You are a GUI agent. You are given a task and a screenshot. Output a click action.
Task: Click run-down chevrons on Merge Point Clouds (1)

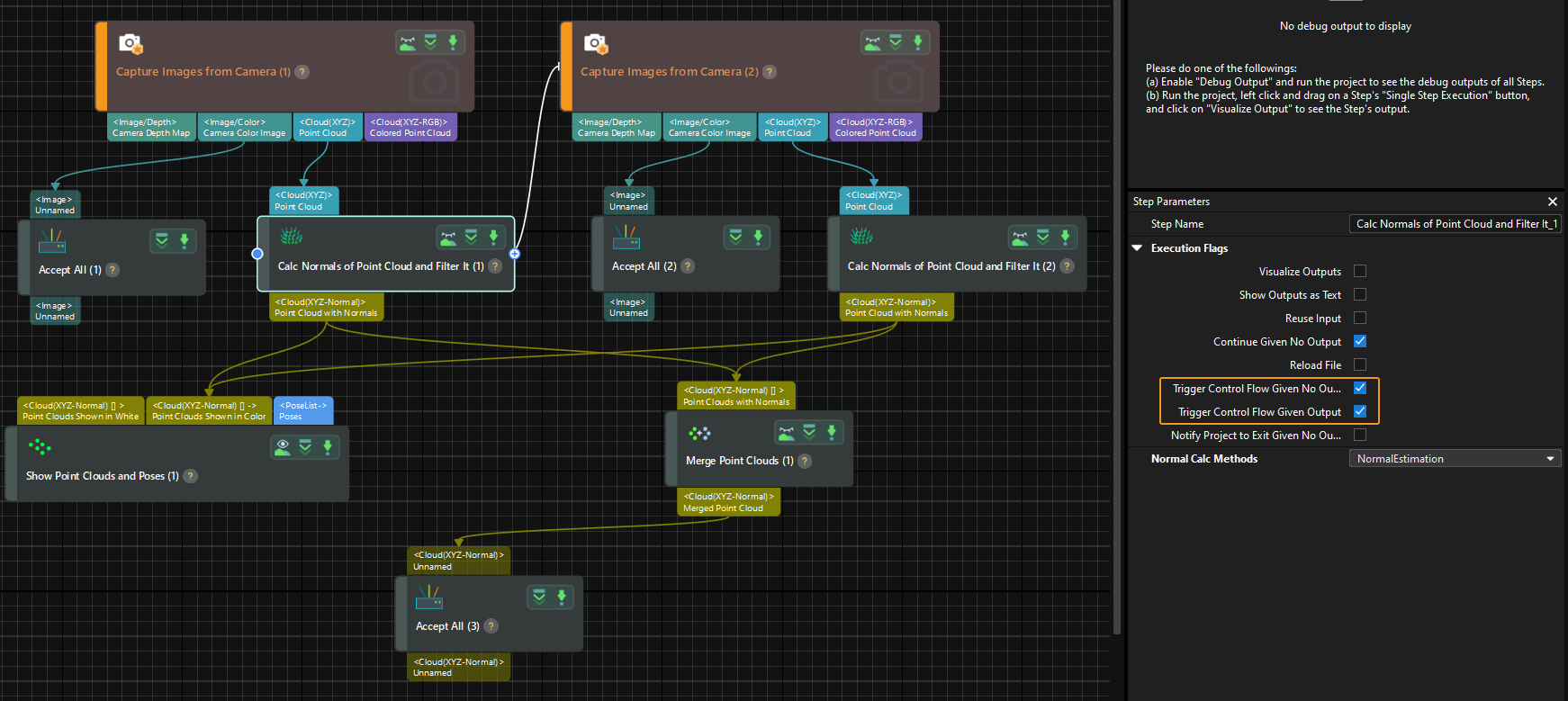coord(809,433)
